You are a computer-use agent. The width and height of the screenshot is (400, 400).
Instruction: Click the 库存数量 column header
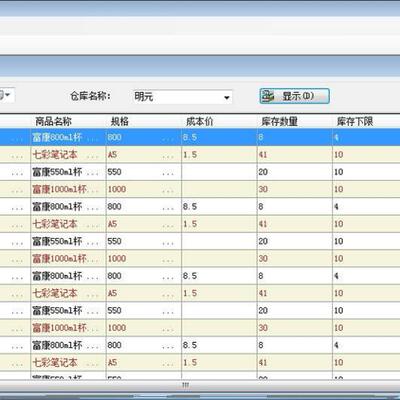click(x=279, y=121)
